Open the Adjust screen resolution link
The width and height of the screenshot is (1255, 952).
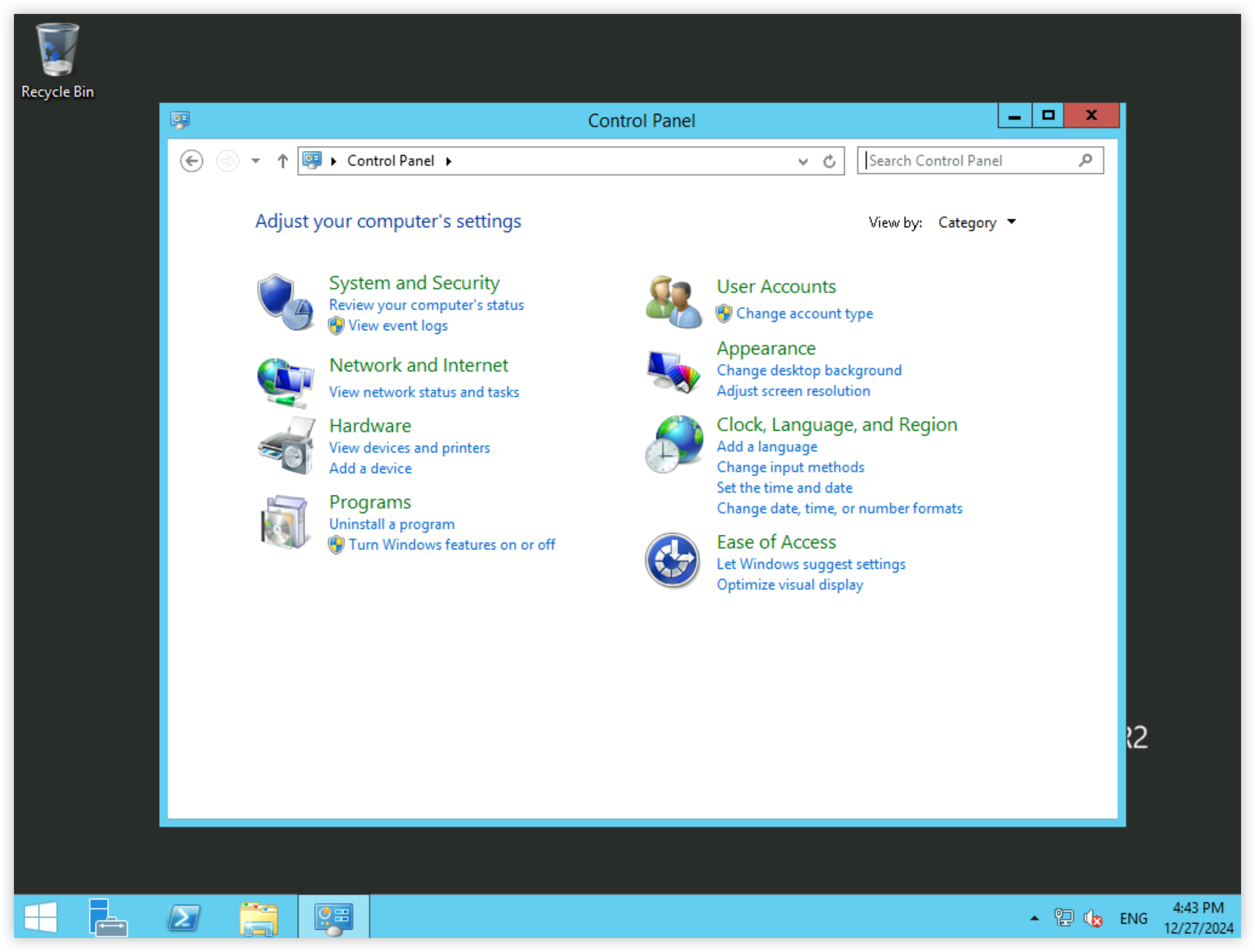coord(793,391)
